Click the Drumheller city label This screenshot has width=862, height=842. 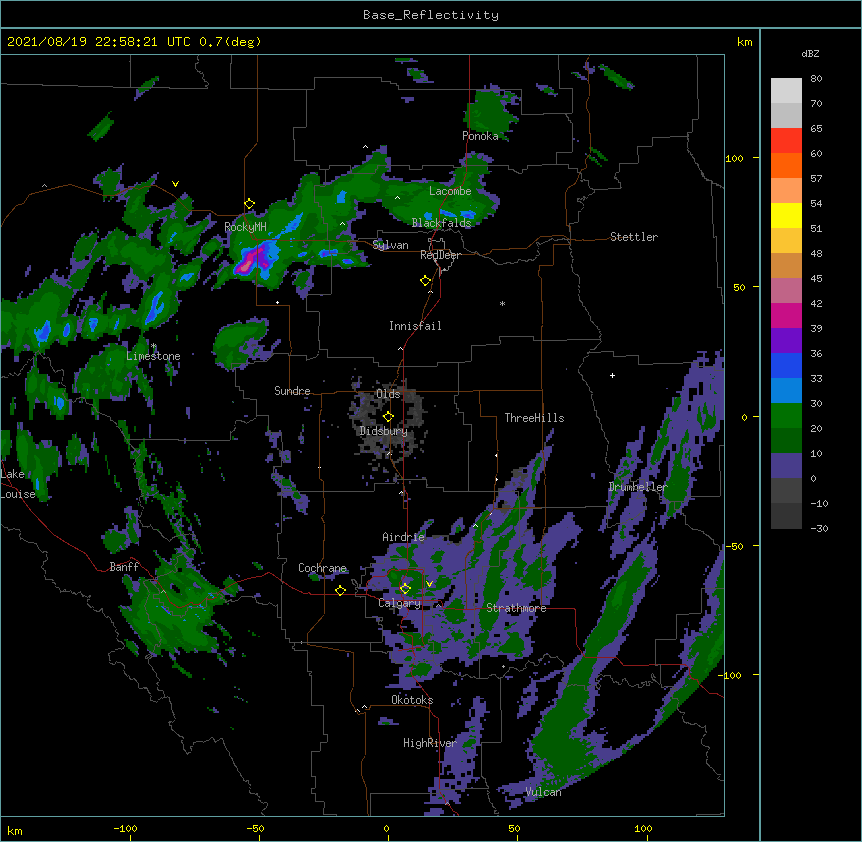point(638,487)
